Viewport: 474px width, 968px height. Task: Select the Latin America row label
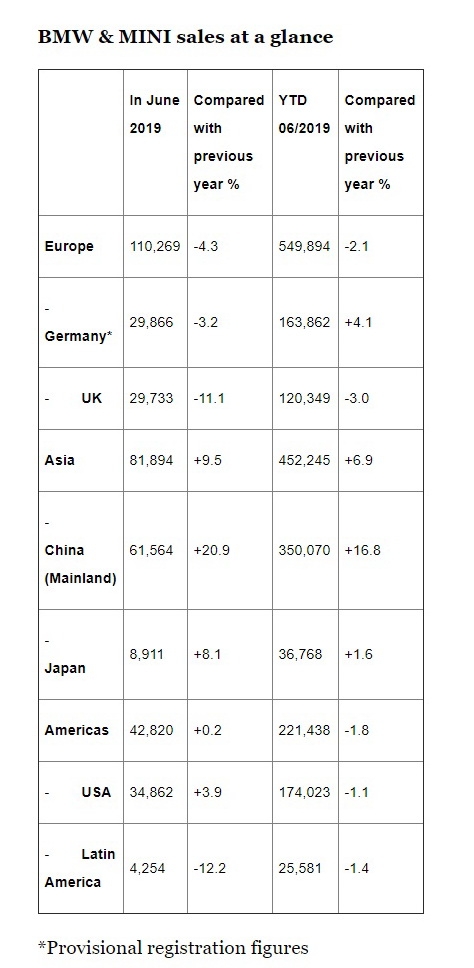click(80, 868)
